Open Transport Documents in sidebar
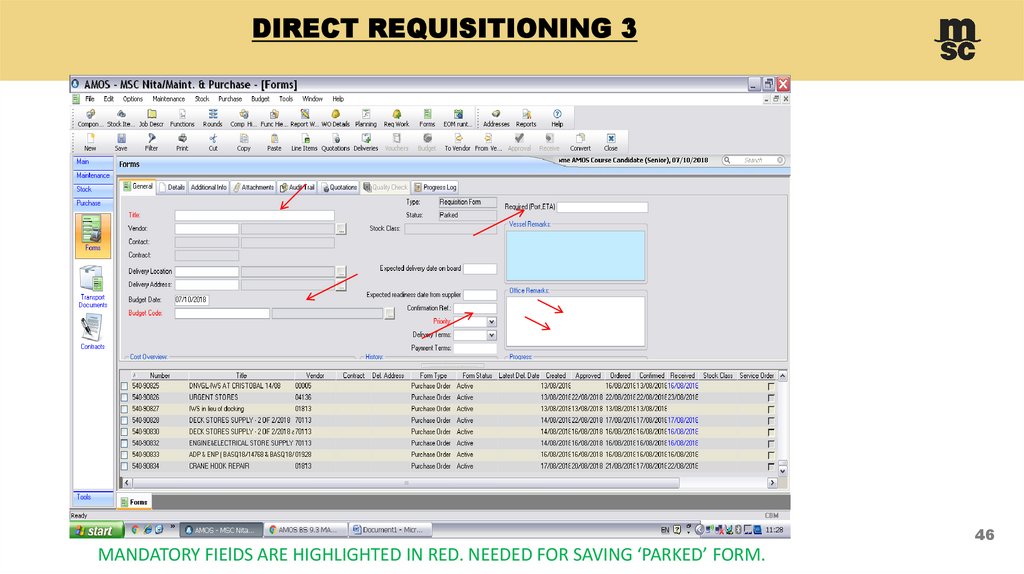 pos(93,287)
